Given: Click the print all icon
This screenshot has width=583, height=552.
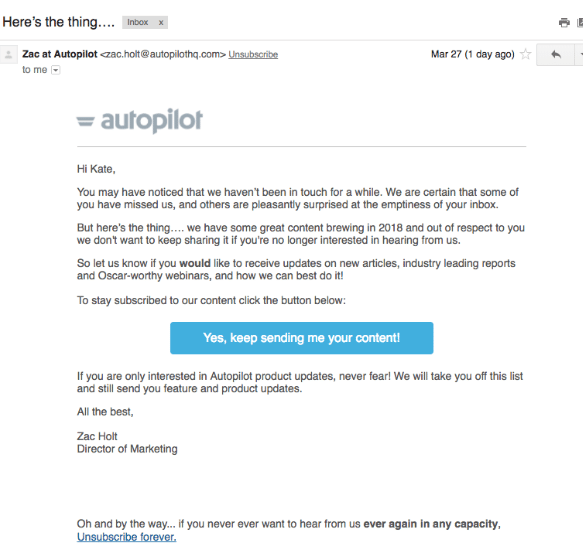Looking at the screenshot, I should [x=564, y=23].
